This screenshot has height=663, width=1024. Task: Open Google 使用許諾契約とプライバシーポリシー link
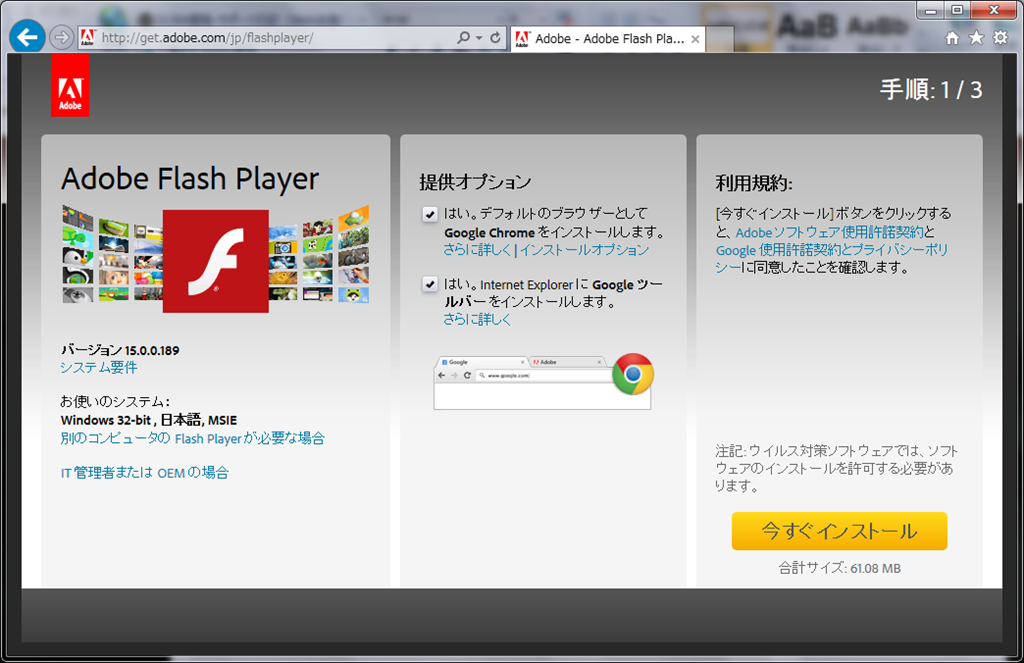[x=832, y=259]
